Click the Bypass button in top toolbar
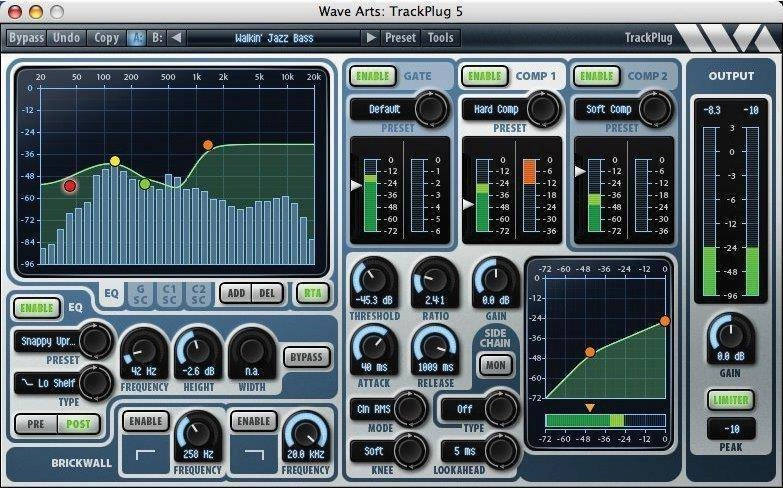 point(26,38)
